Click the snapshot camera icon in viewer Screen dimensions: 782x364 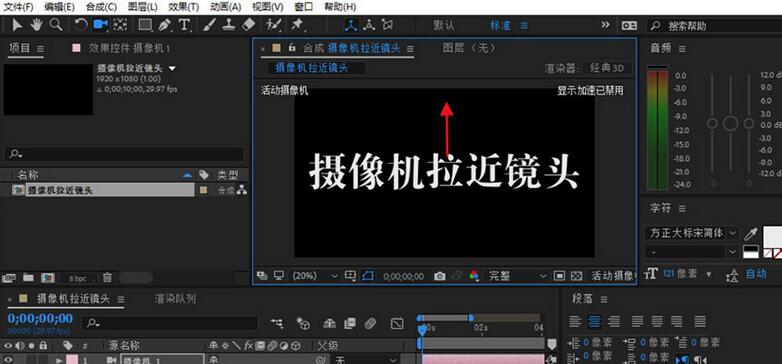[439, 276]
